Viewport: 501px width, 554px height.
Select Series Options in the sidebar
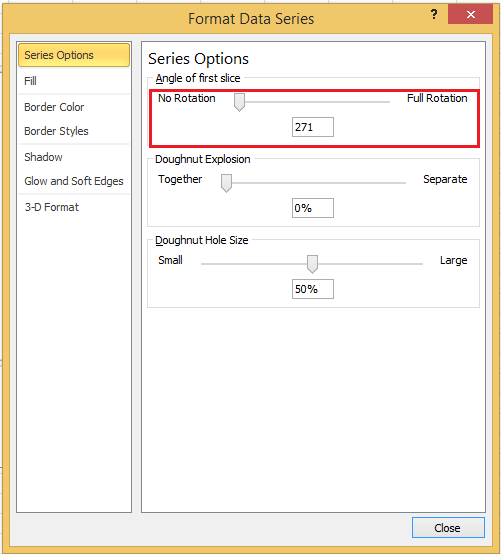tap(74, 55)
